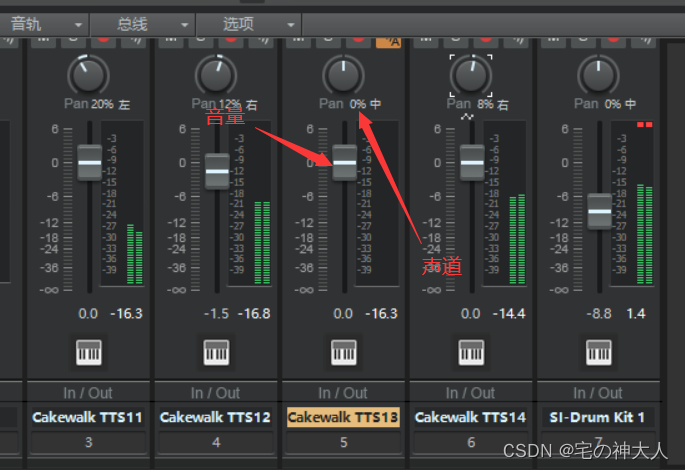Click the volume fader handle on Cakewalk TTS12
Viewport: 685px width, 470px height.
[217, 171]
